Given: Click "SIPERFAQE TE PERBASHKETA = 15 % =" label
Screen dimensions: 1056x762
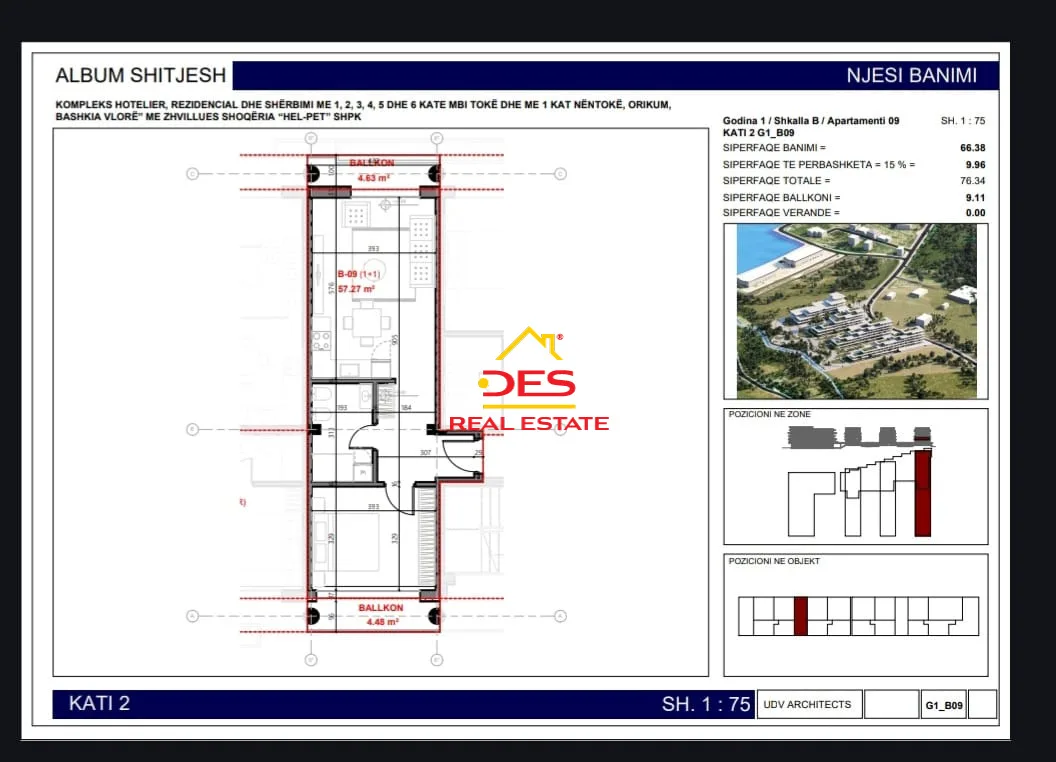Looking at the screenshot, I should [x=819, y=164].
